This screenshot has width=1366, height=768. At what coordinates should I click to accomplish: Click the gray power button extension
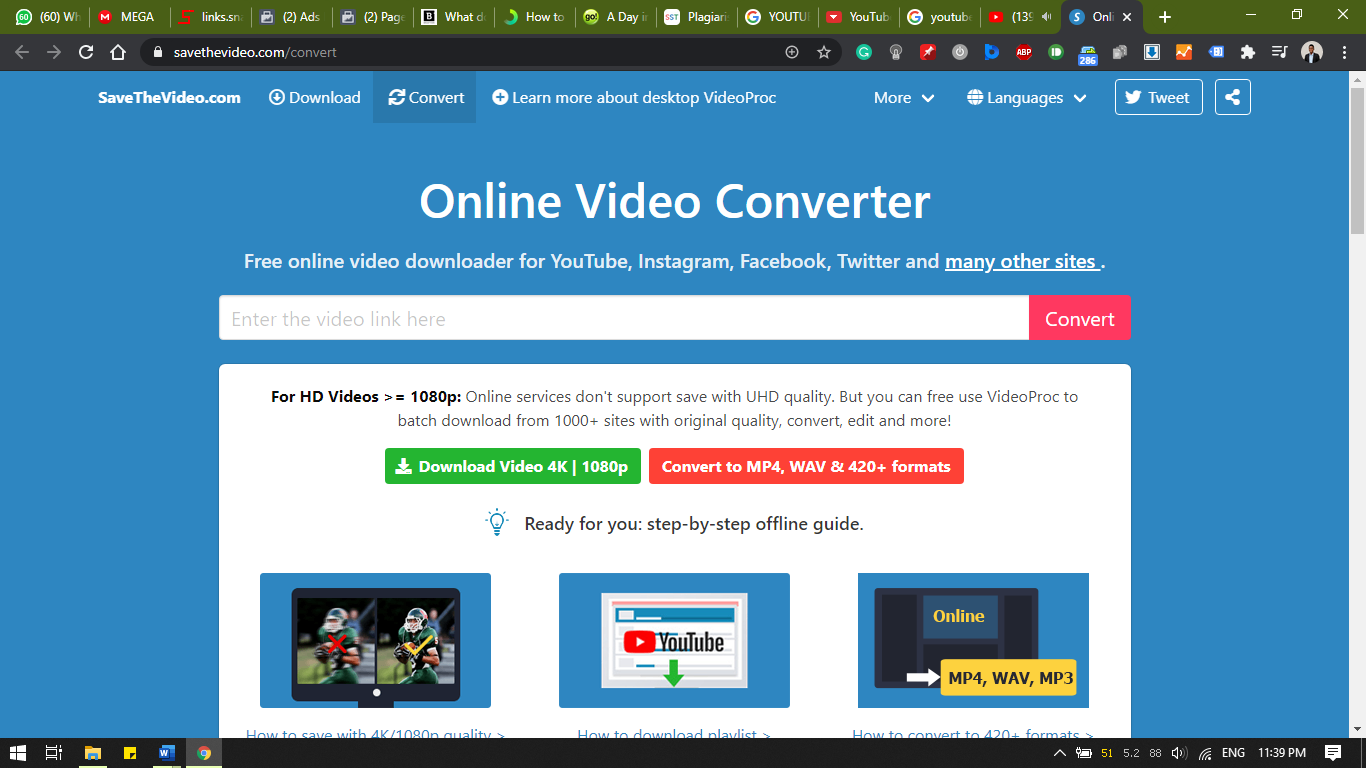[960, 52]
